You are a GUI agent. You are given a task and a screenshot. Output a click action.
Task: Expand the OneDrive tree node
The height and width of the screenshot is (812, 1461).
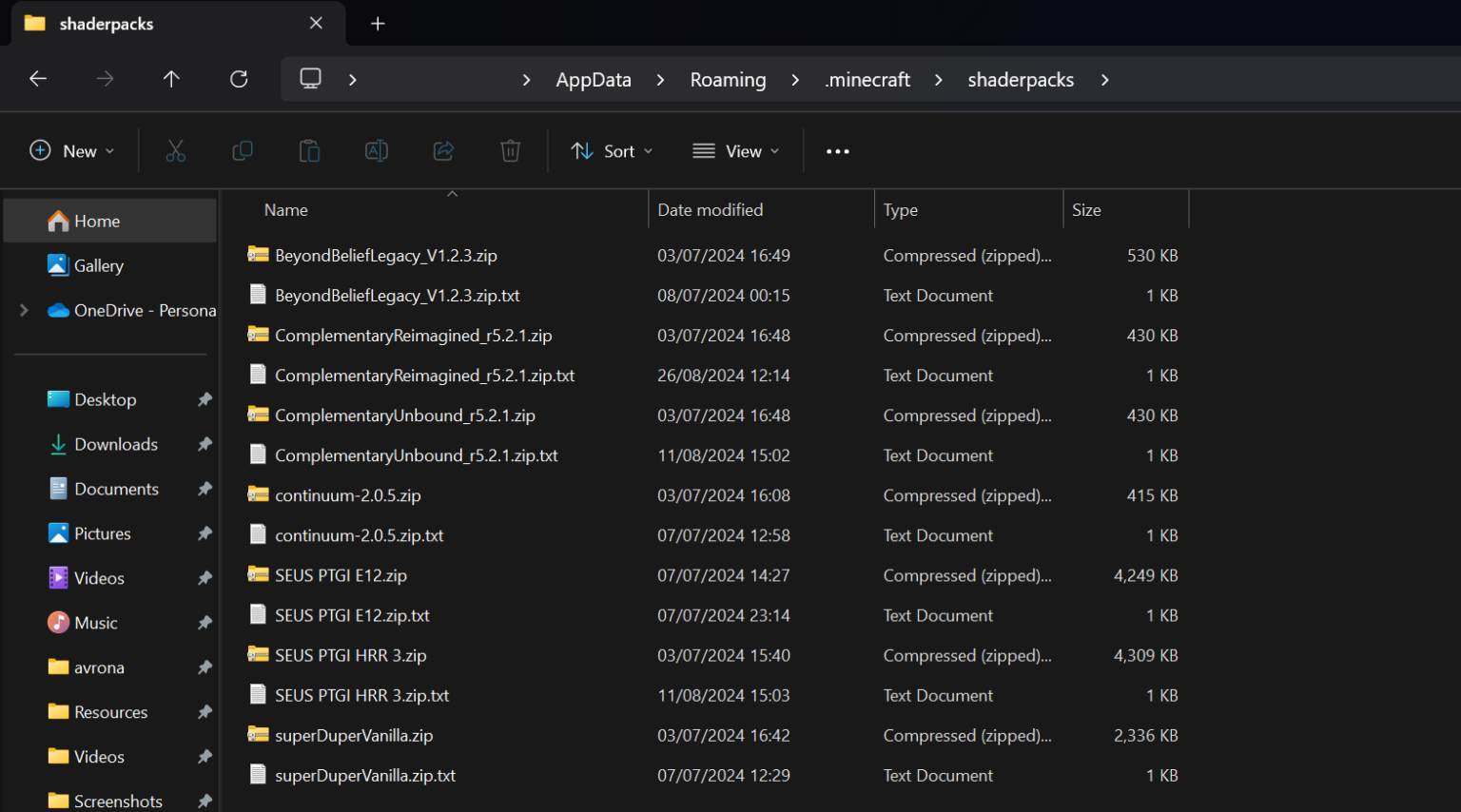tap(25, 310)
